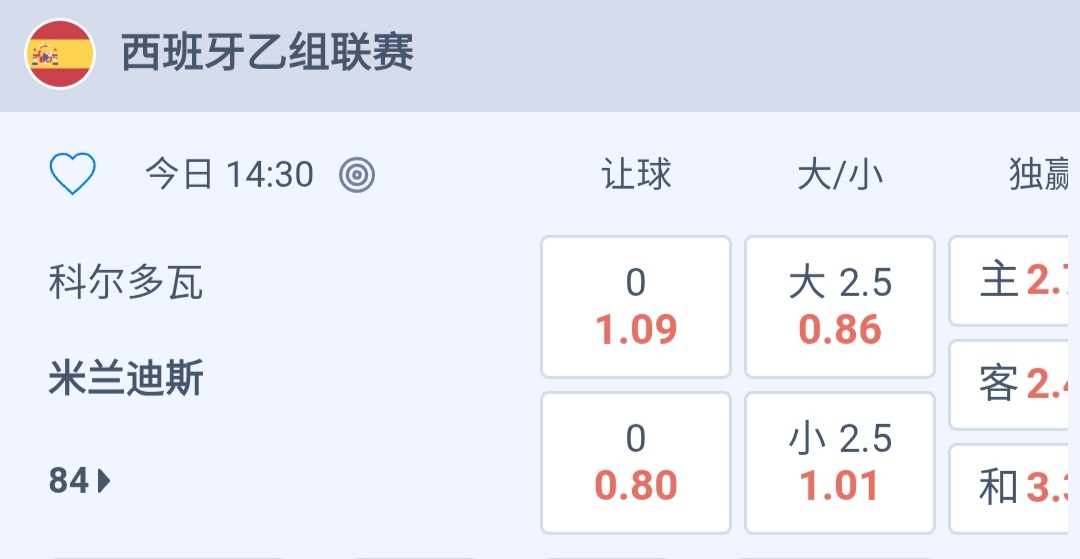Favorite the match with the heart icon
The image size is (1080, 559).
point(72,175)
